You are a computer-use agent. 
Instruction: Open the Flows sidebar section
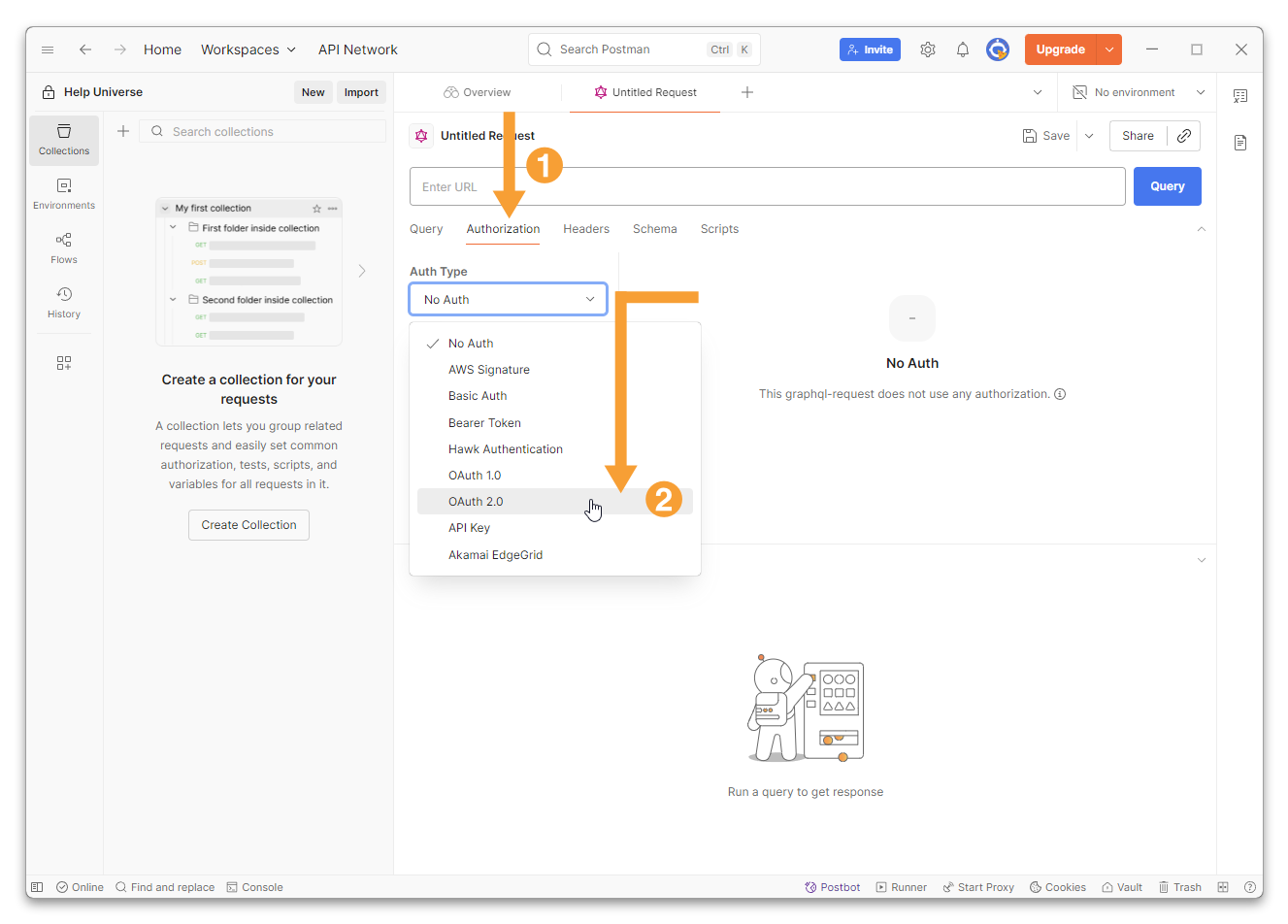[64, 248]
